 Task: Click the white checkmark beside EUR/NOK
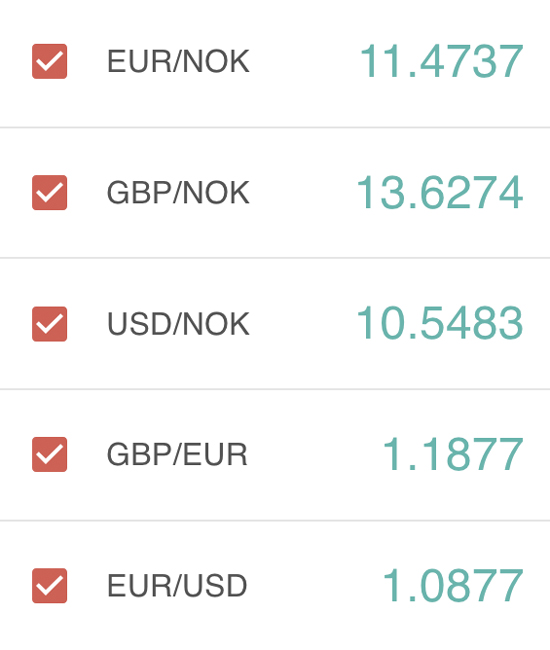(49, 61)
